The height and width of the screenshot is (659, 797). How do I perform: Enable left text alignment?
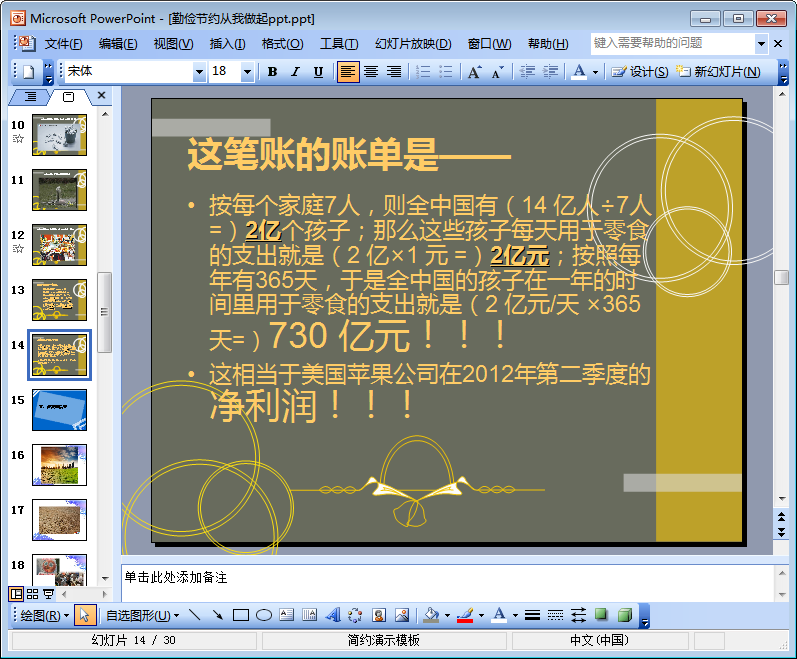coord(348,72)
